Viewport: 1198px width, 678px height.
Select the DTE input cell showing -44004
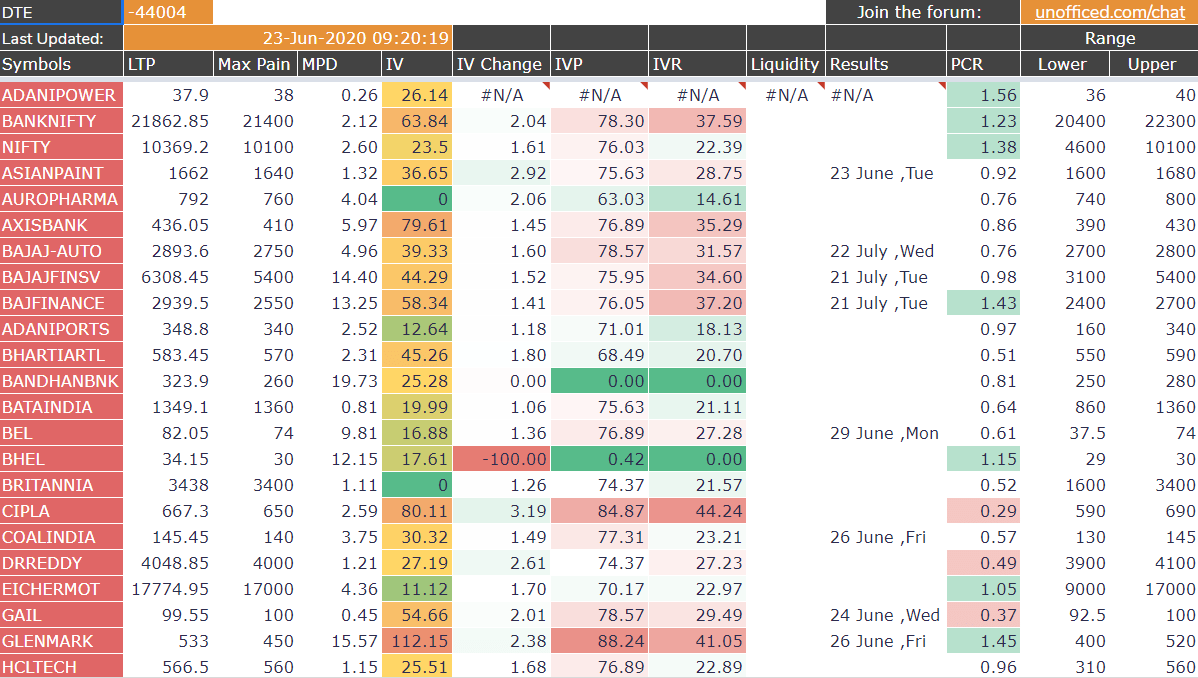coord(165,12)
